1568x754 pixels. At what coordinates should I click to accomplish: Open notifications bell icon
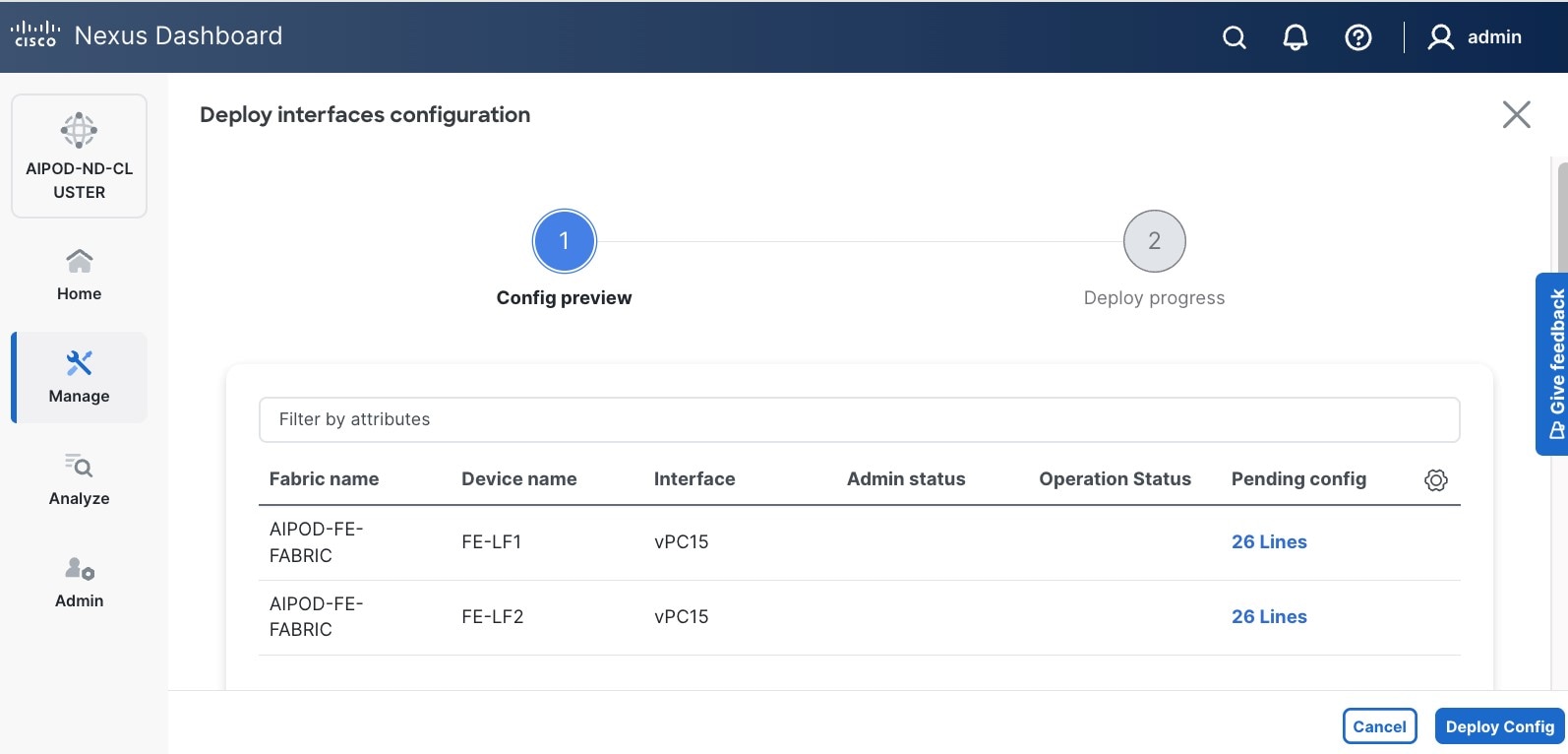tap(1296, 37)
